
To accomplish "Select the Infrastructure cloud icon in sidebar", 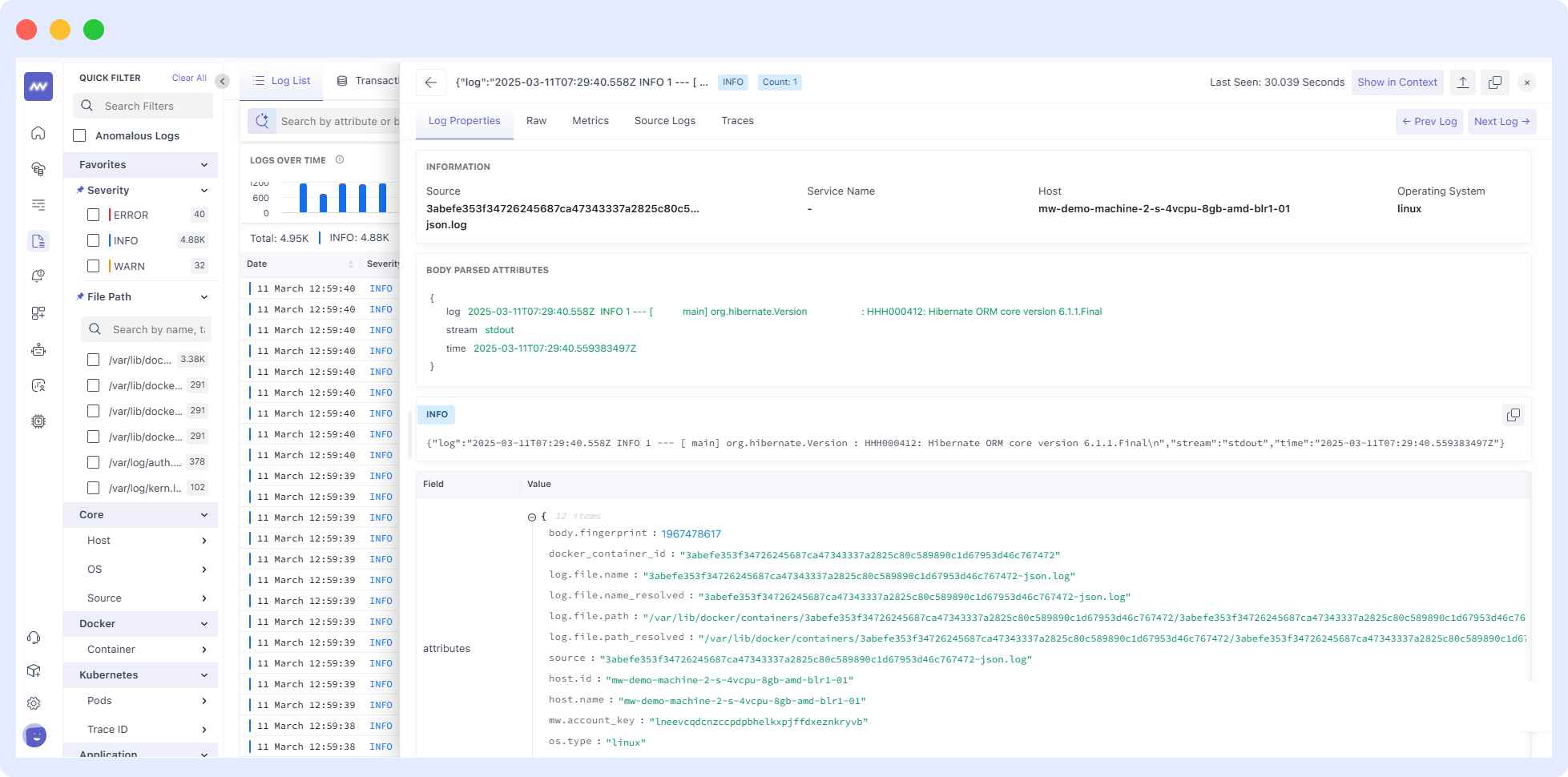I will 38,168.
